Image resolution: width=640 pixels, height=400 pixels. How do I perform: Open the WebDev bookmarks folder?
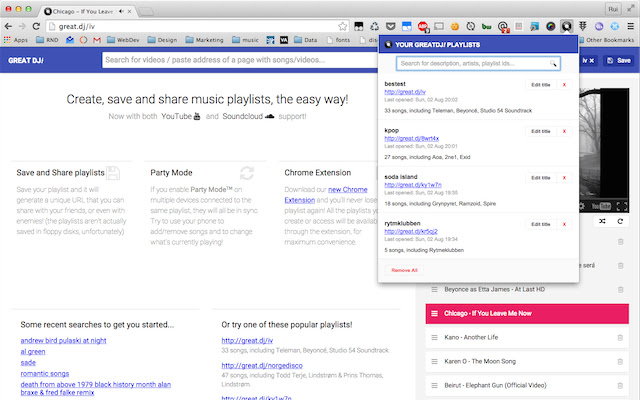click(x=123, y=40)
